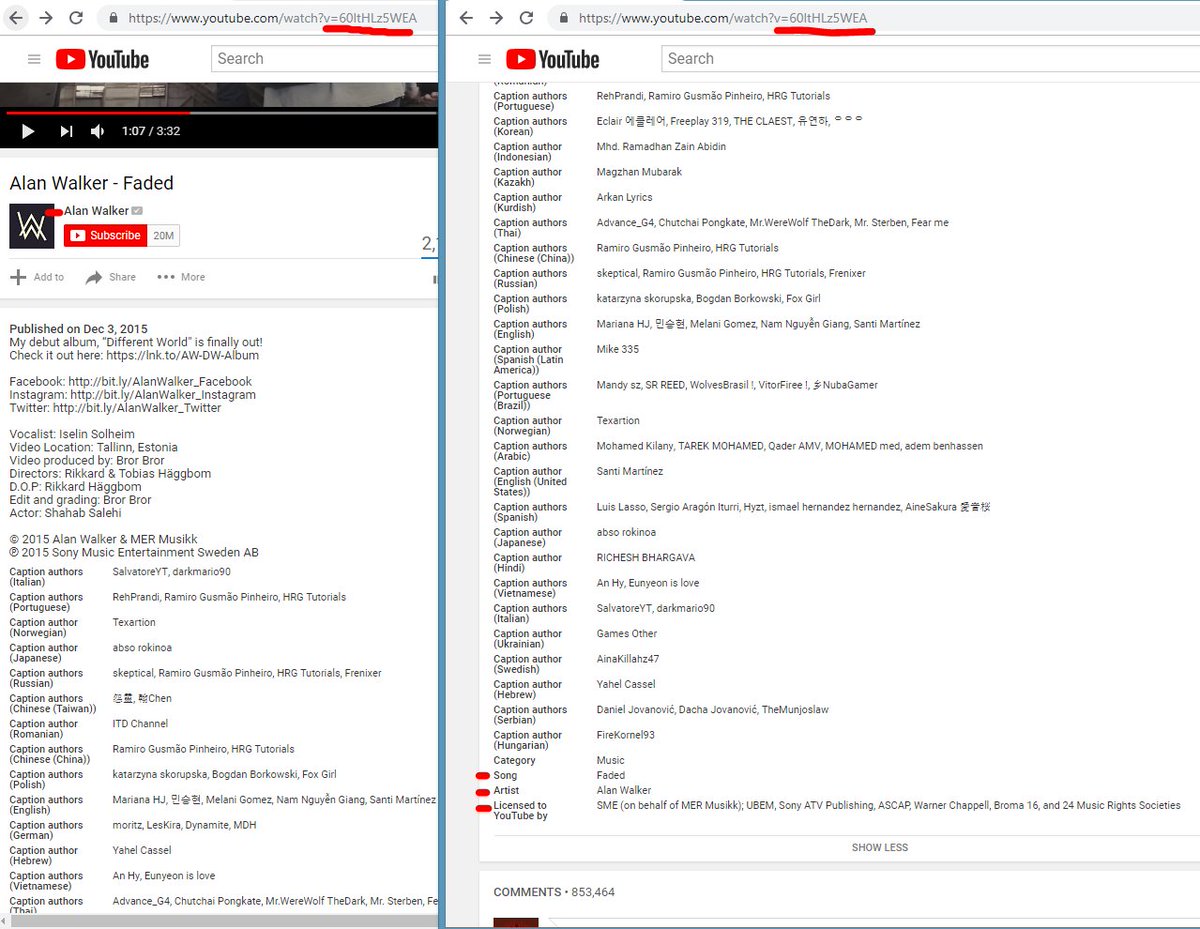Click ITD Channel caption author
The height and width of the screenshot is (929, 1200).
click(x=140, y=723)
